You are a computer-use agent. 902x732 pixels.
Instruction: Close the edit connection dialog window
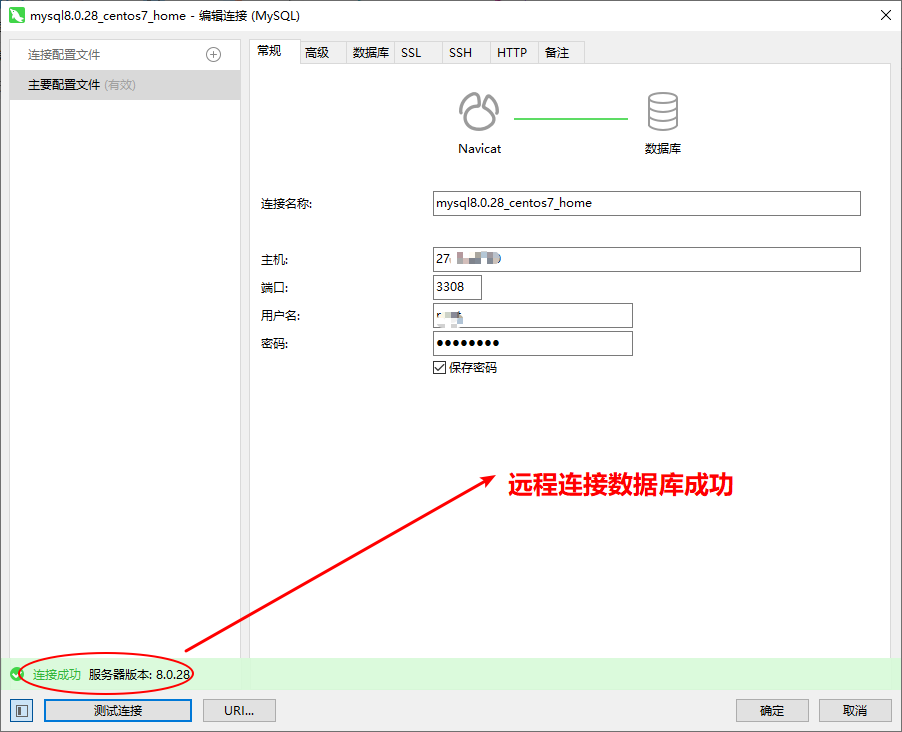[886, 16]
